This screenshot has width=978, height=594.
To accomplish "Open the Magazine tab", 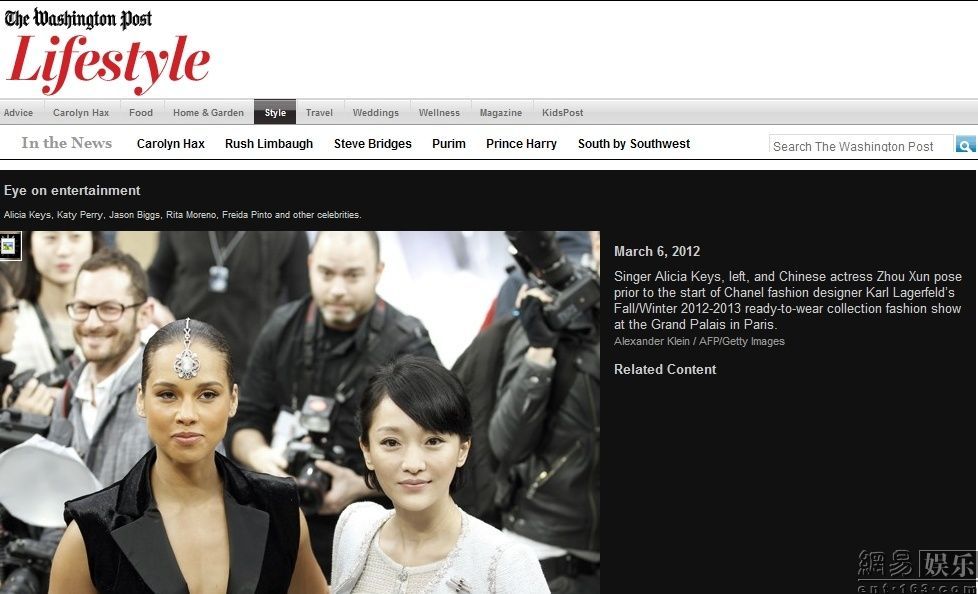I will [500, 113].
